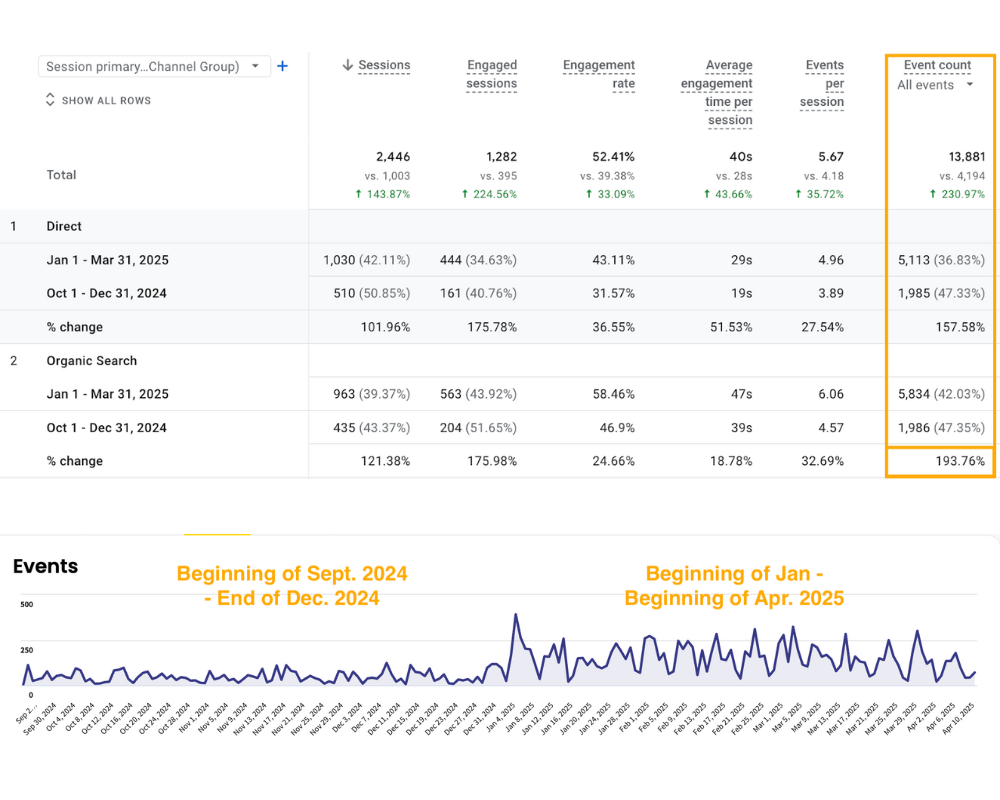Sort by the Engaged sessions column header

(x=491, y=74)
